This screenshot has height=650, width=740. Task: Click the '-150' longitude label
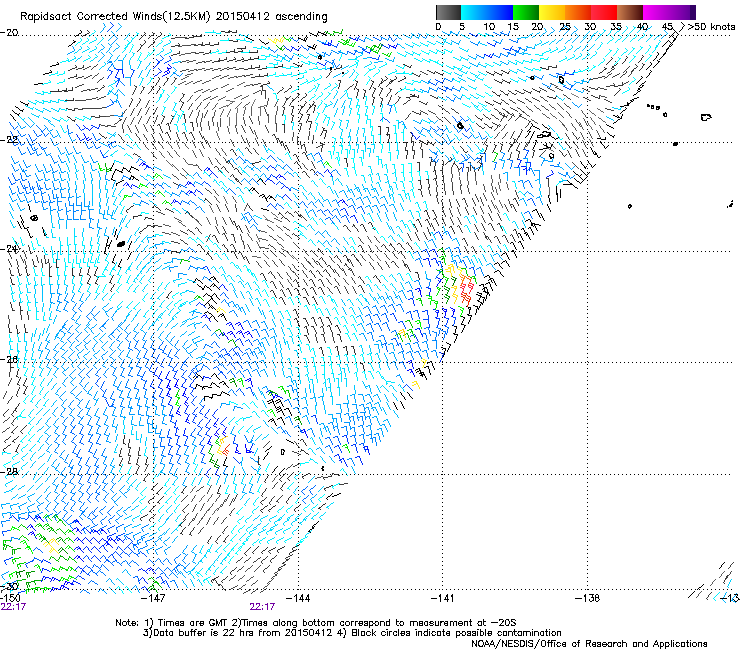(x=10, y=598)
